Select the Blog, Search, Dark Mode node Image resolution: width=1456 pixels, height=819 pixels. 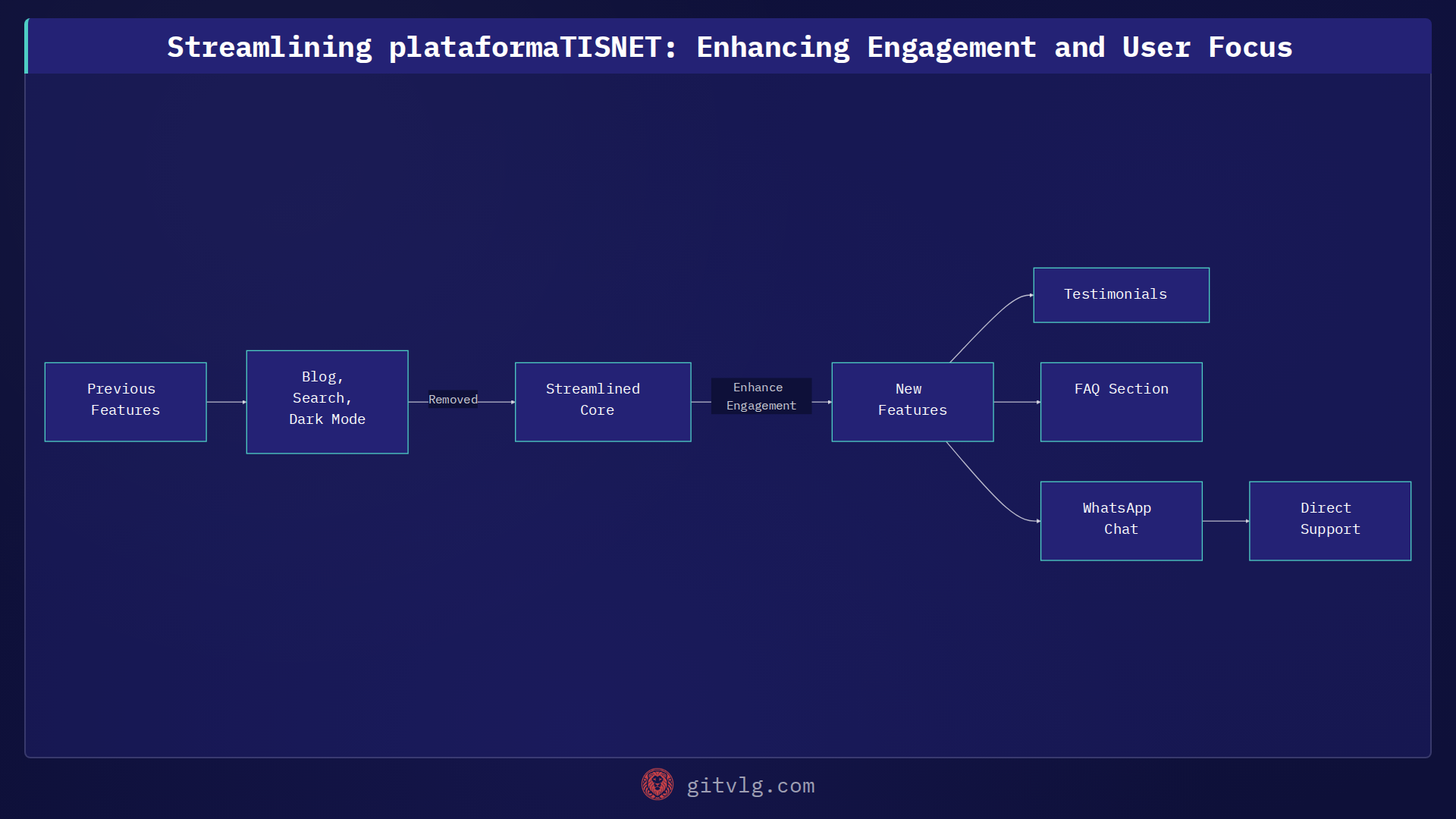tap(327, 402)
